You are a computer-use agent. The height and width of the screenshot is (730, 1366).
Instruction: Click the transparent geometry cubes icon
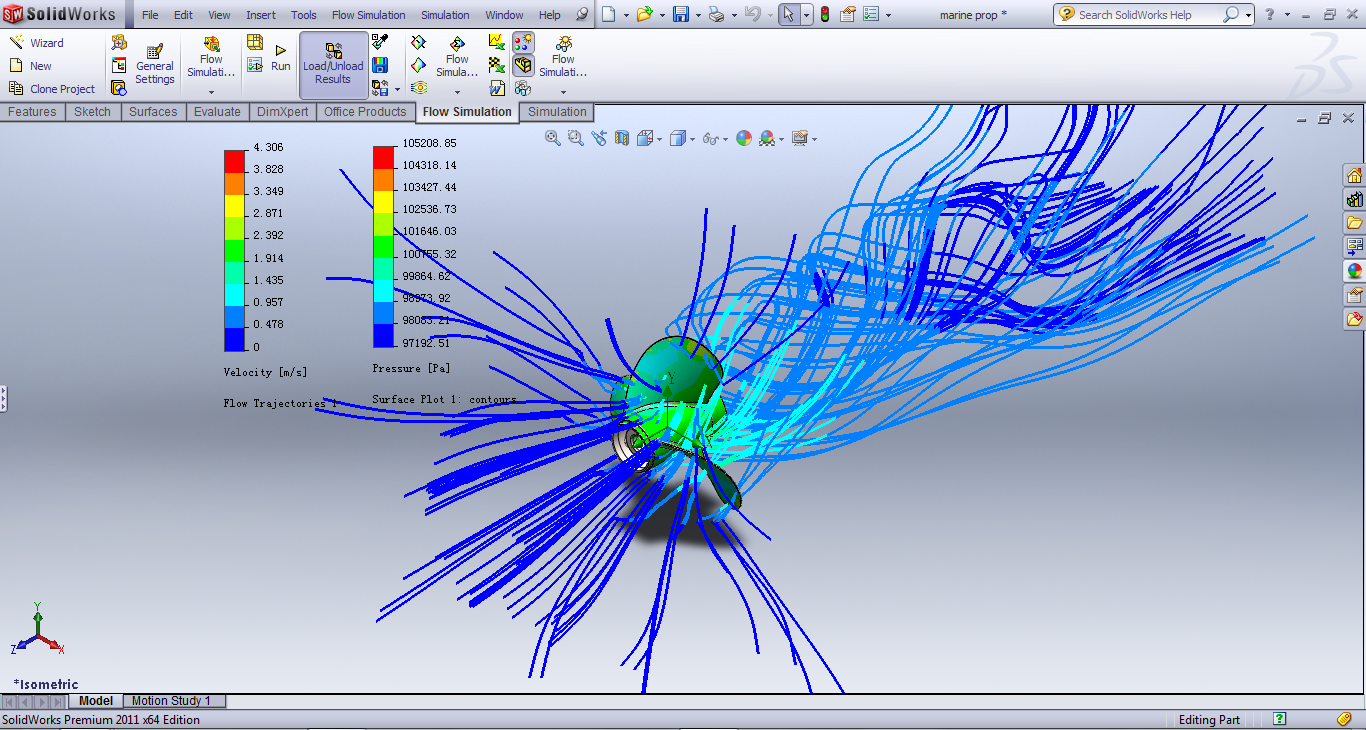click(523, 88)
